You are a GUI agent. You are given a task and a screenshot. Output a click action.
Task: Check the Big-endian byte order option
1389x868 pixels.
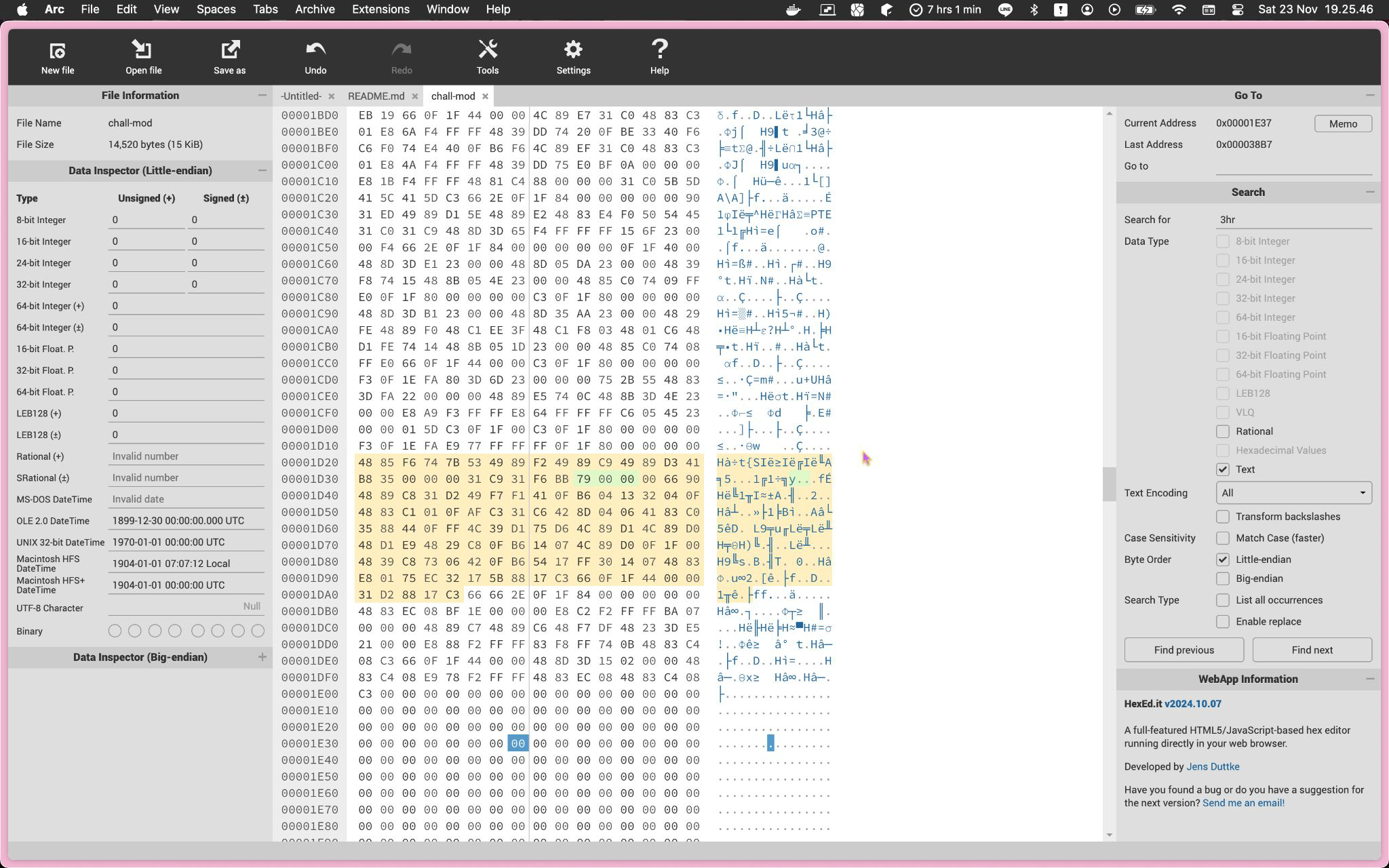point(1222,578)
